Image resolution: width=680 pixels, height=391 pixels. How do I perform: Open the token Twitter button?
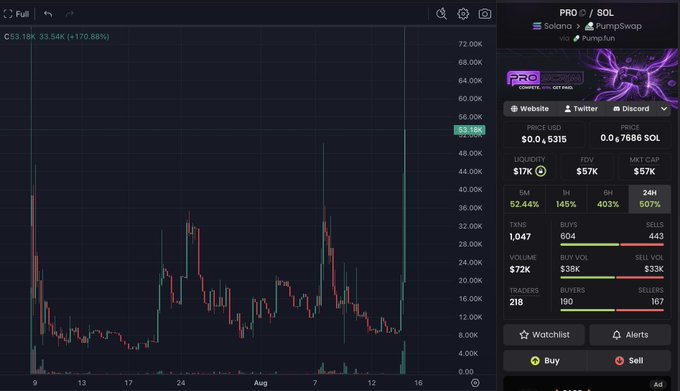pos(581,109)
